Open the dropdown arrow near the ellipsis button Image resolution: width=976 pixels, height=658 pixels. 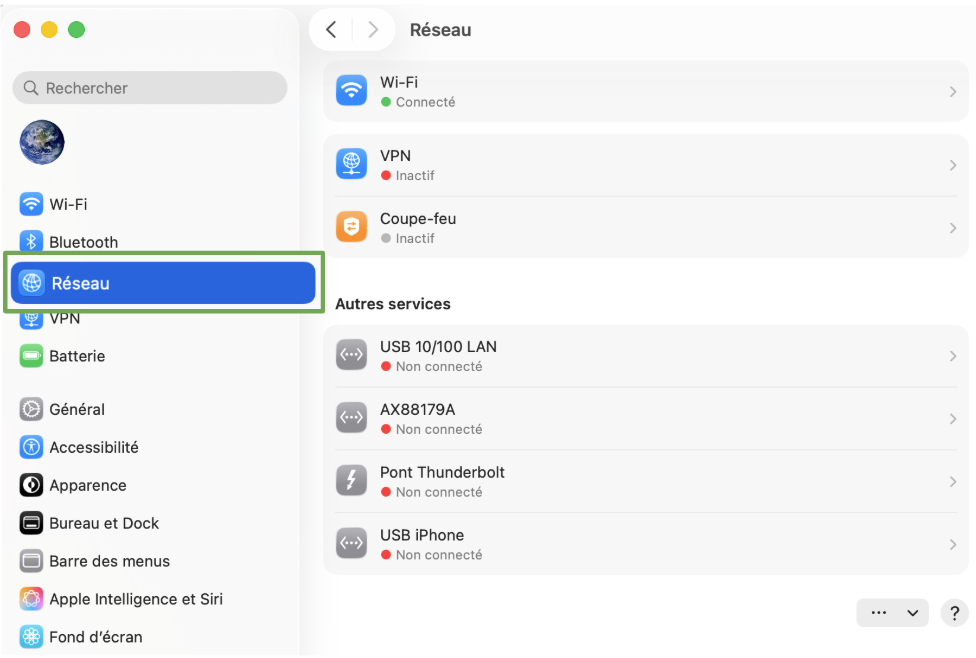coord(911,613)
